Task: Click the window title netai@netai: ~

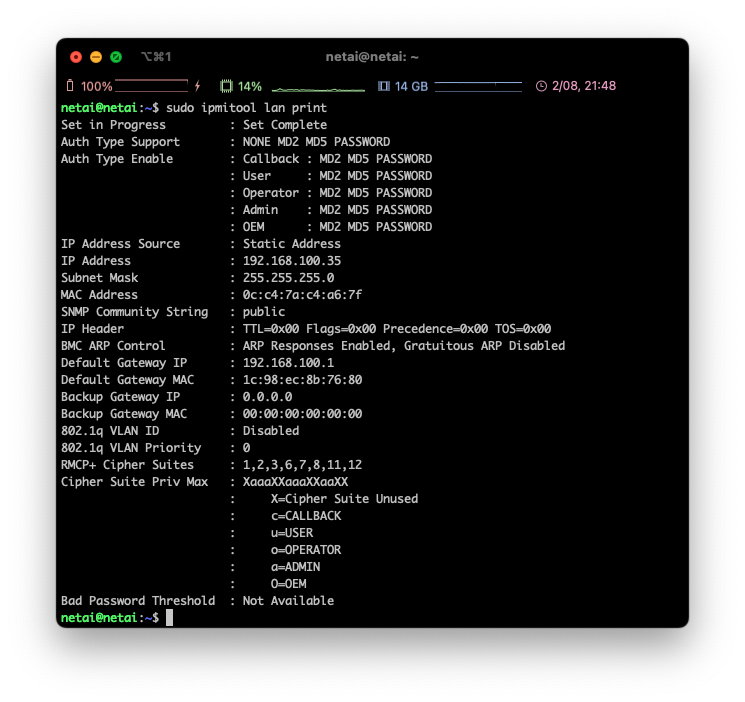Action: [x=372, y=57]
